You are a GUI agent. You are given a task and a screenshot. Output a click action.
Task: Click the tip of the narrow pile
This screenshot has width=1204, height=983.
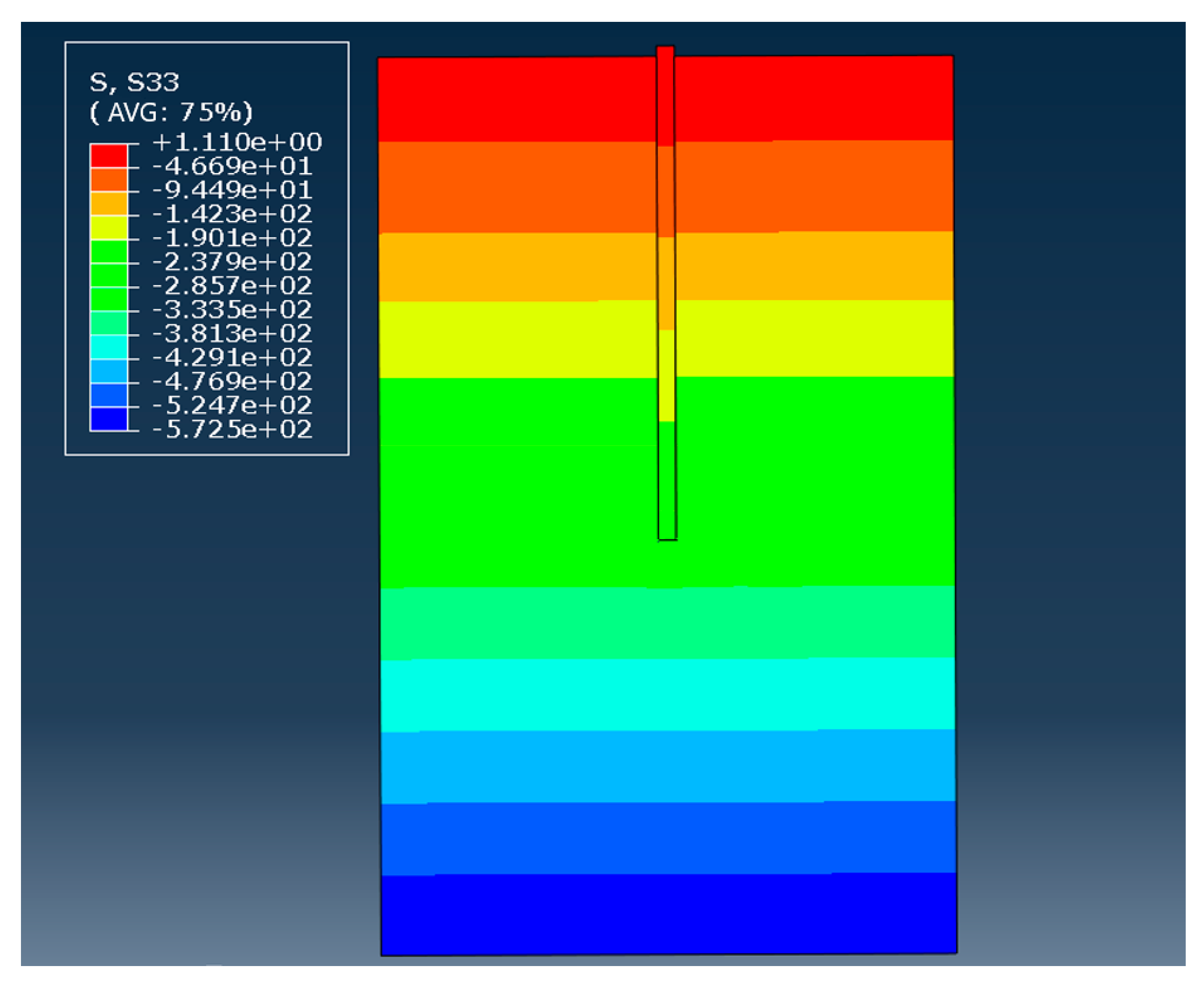click(x=667, y=537)
